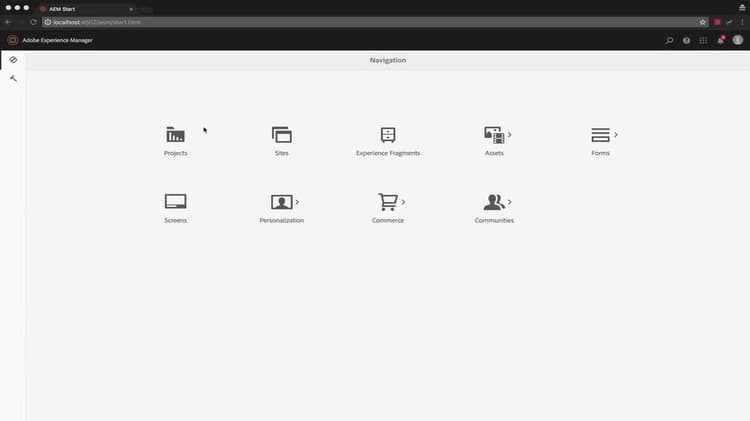750x421 pixels.
Task: Open the browser three-dot menu
Action: click(x=742, y=22)
